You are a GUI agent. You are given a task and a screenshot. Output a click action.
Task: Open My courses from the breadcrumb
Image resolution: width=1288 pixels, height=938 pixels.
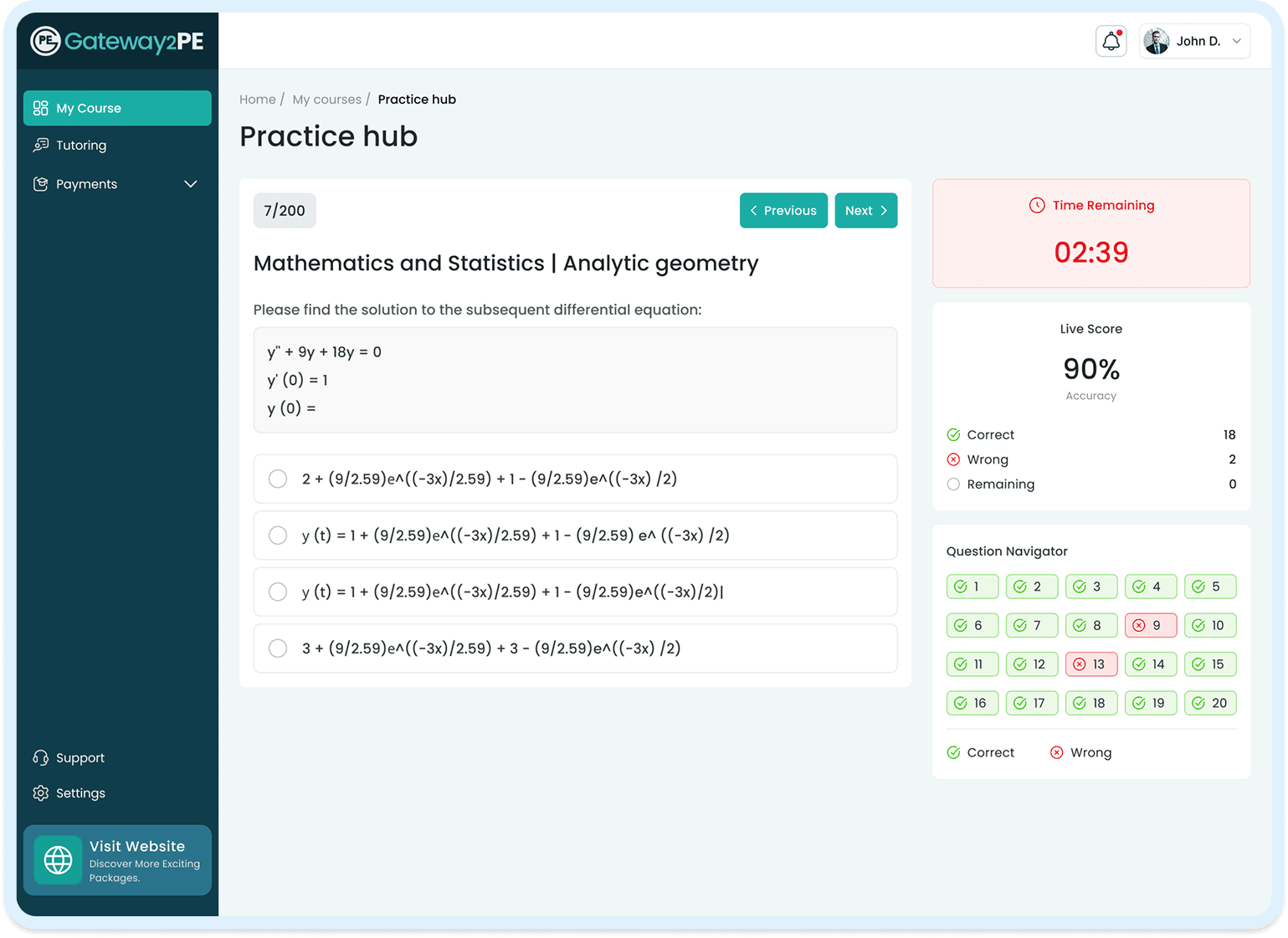[326, 99]
